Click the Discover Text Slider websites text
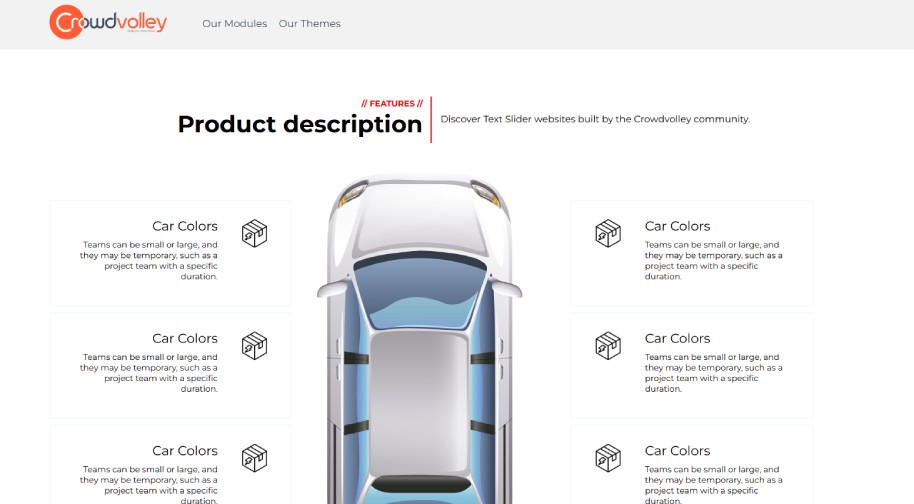This screenshot has width=914, height=504. [x=594, y=119]
